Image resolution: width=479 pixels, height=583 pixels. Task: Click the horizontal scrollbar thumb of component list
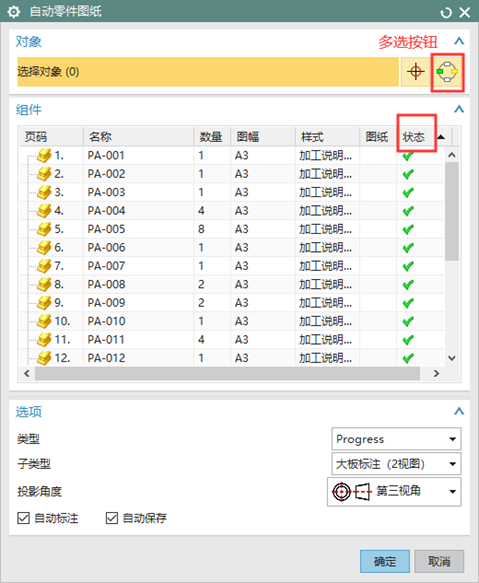[x=227, y=373]
